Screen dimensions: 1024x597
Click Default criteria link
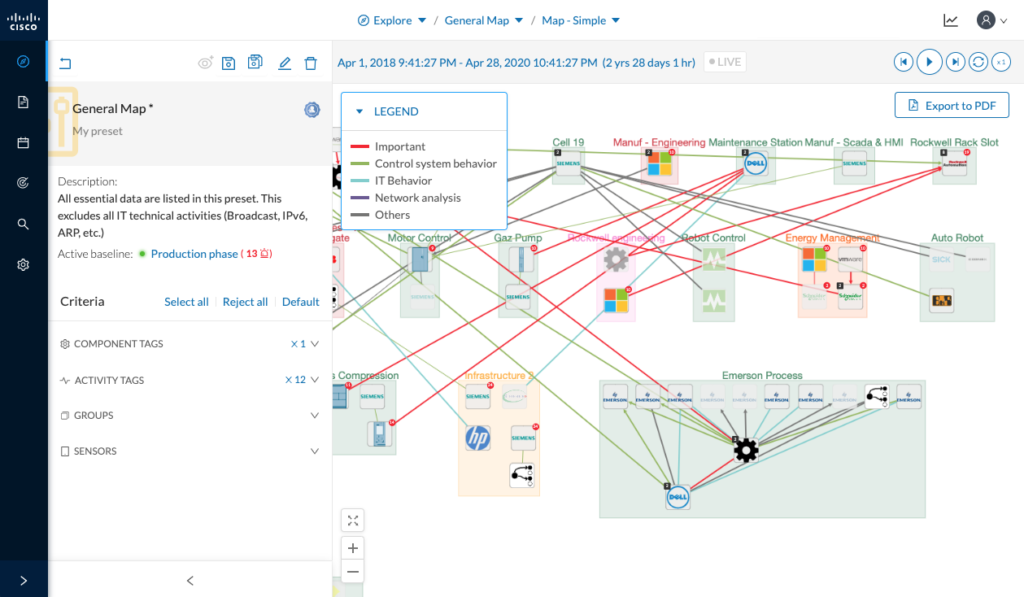coord(300,302)
